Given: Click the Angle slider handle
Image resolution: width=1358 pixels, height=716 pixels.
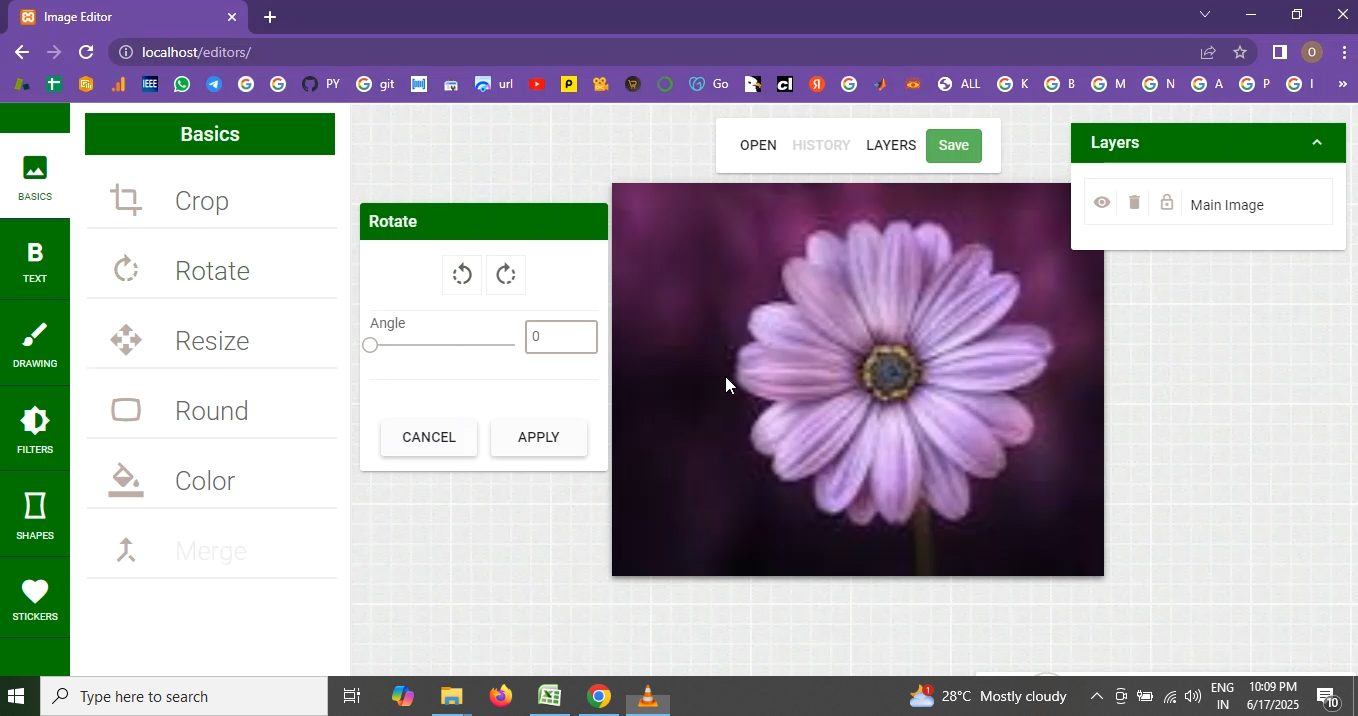Looking at the screenshot, I should pyautogui.click(x=371, y=345).
